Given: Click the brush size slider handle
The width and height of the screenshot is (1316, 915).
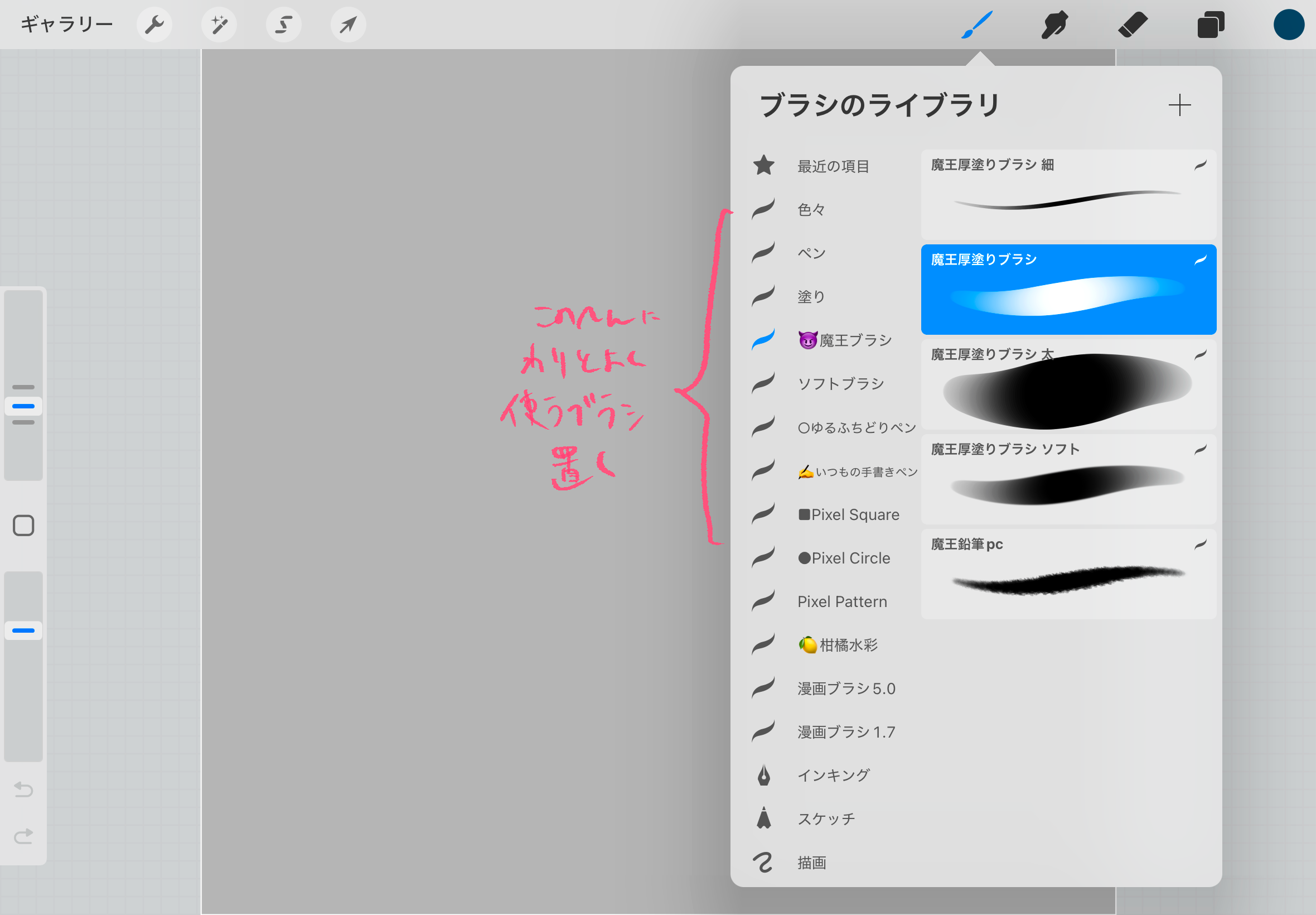Looking at the screenshot, I should point(23,406).
